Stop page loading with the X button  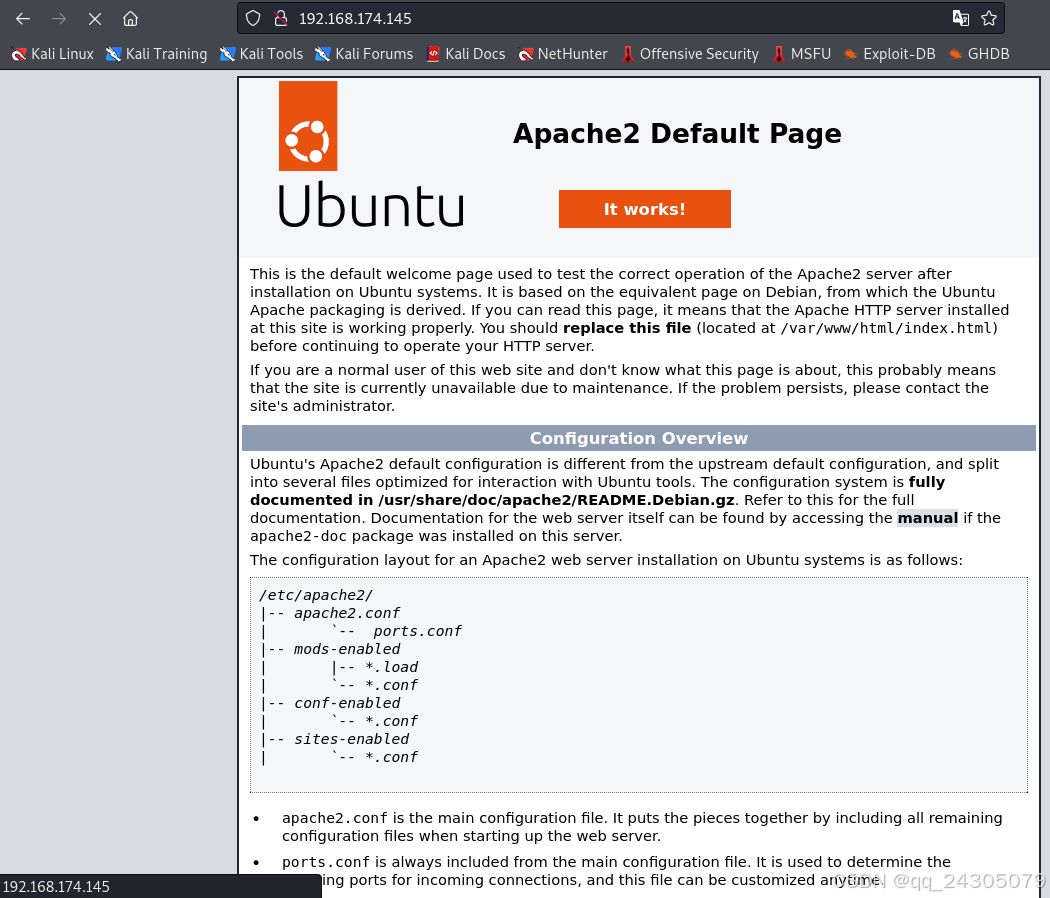(x=94, y=19)
